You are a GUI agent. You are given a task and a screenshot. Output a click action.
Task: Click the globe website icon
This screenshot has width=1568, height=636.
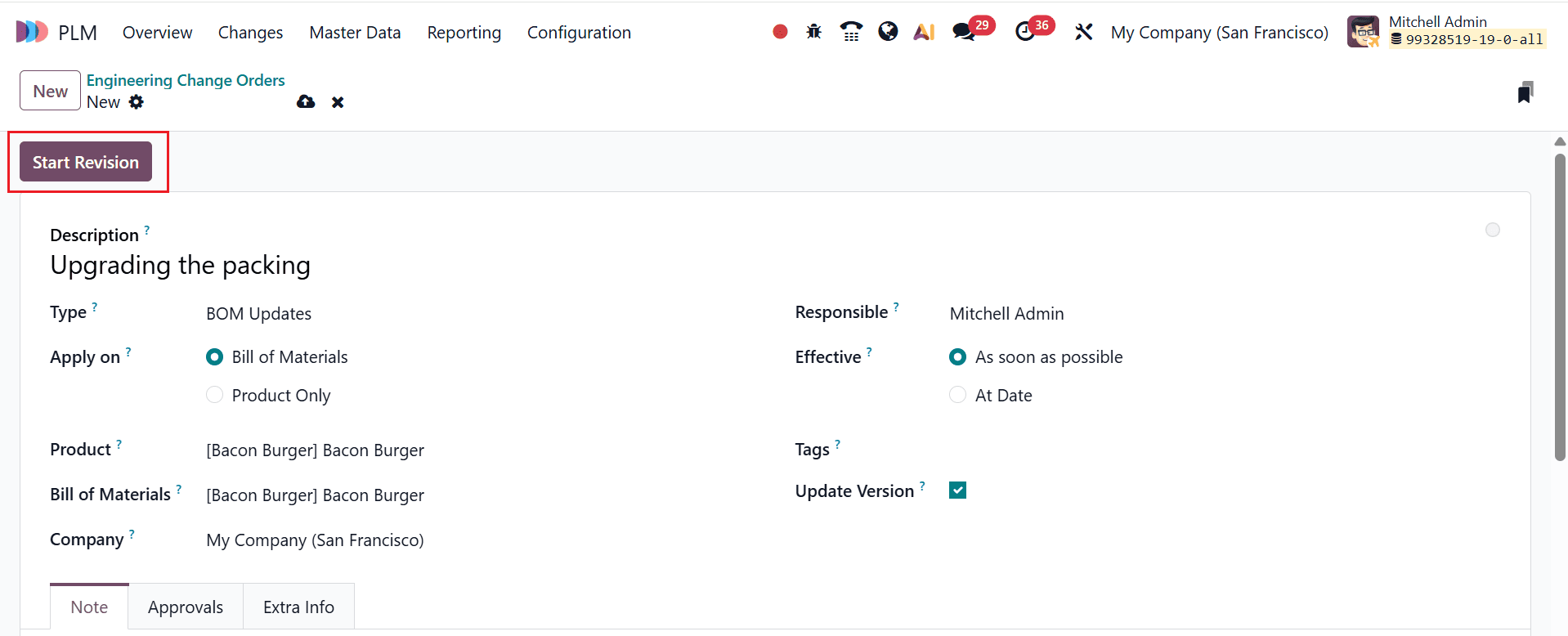pos(888,31)
